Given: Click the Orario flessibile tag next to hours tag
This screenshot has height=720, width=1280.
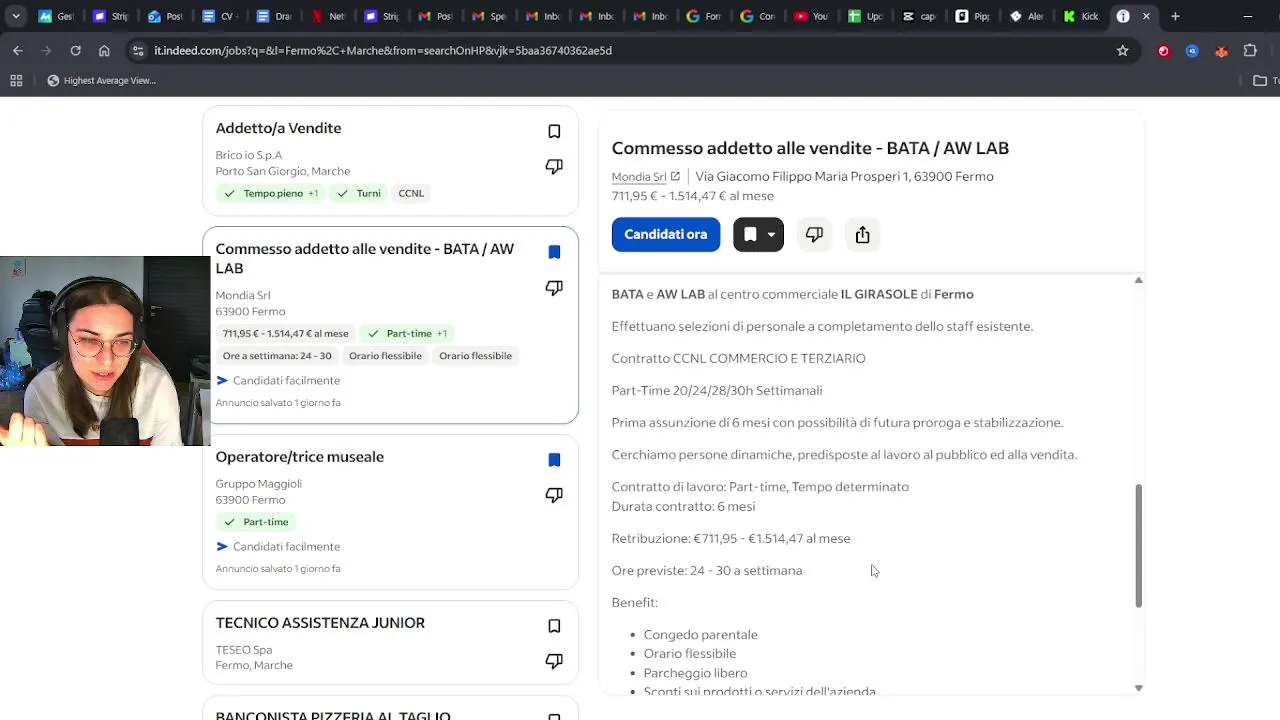Looking at the screenshot, I should 385,355.
